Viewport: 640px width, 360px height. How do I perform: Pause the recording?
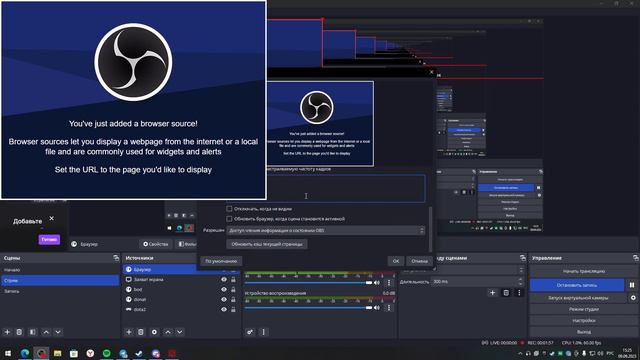pos(632,285)
